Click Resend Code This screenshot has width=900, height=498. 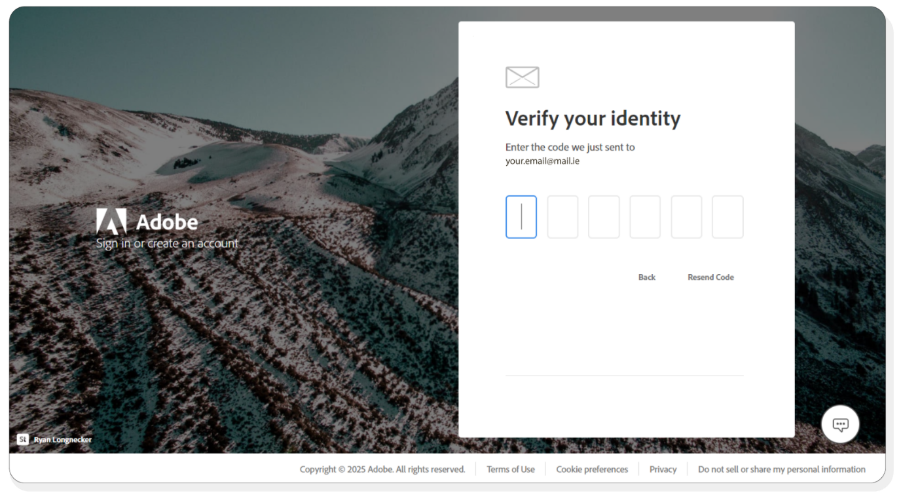[x=711, y=277]
